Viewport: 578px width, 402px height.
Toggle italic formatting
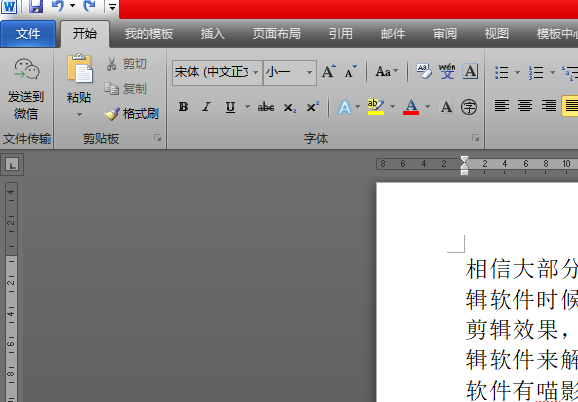pos(206,107)
